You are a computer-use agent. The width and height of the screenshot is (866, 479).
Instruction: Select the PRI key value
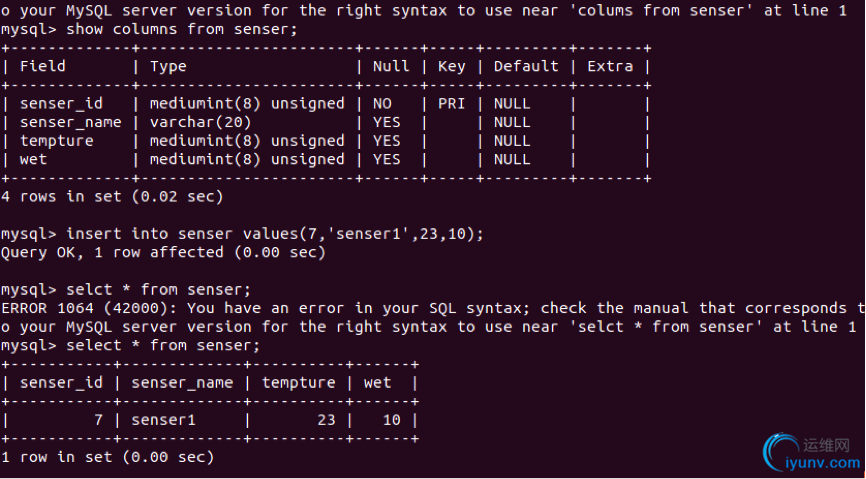(x=451, y=104)
